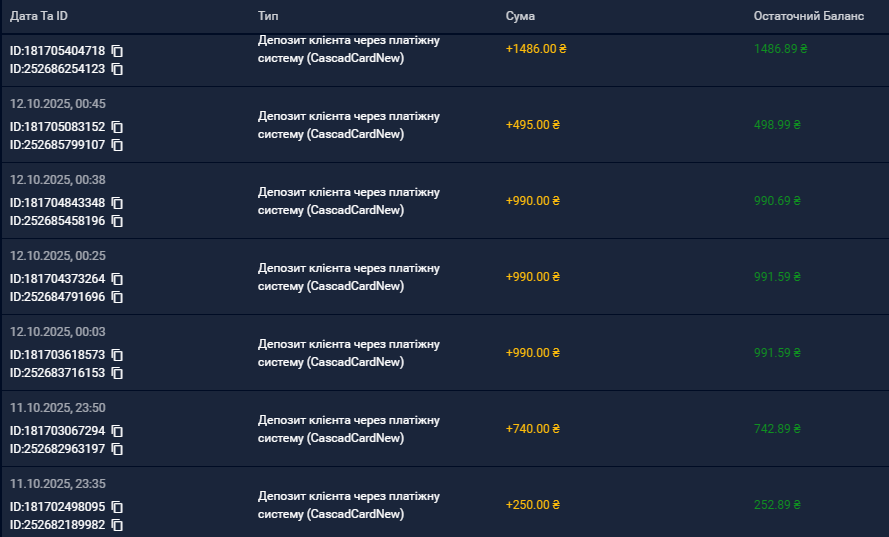The image size is (889, 537).
Task: Copy transaction ID 181703618573
Action: click(x=117, y=355)
